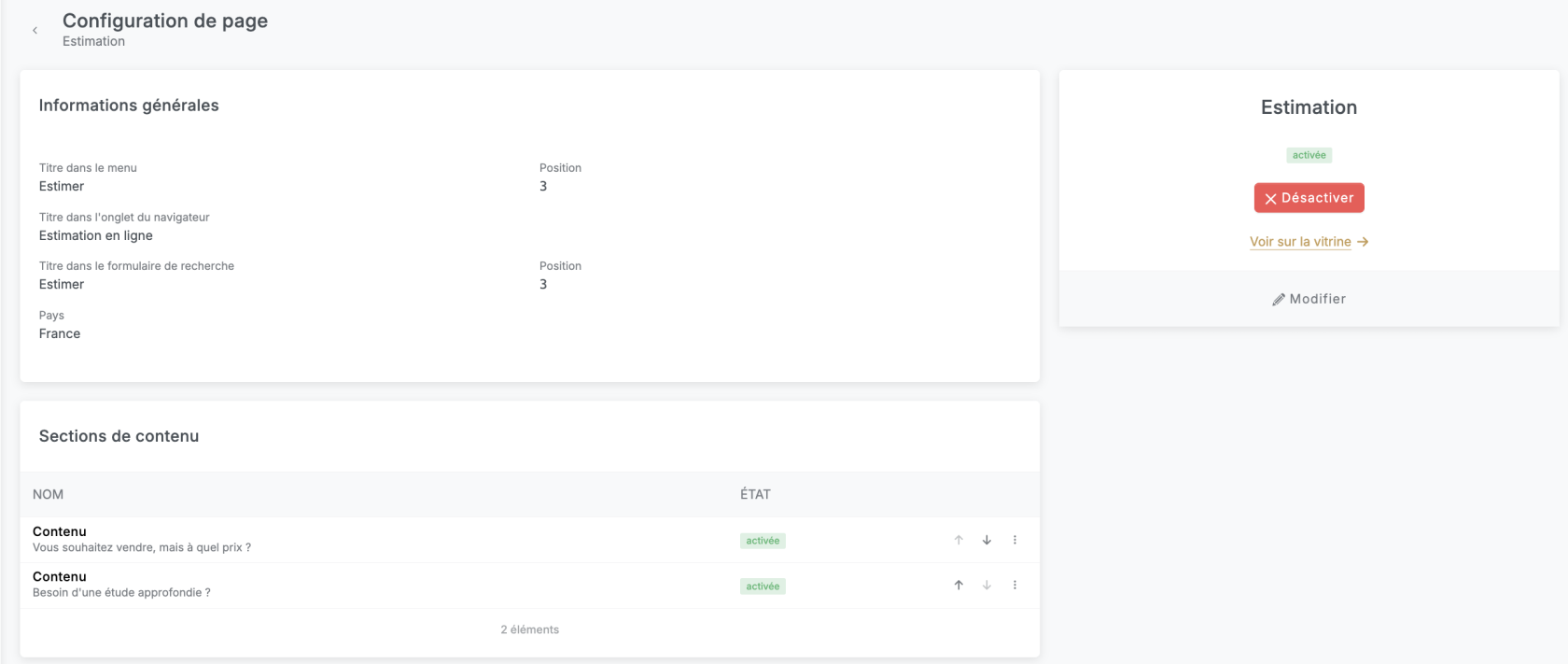This screenshot has height=664, width=1568.
Task: Click the activée status of the first Contenu row
Action: click(x=763, y=541)
